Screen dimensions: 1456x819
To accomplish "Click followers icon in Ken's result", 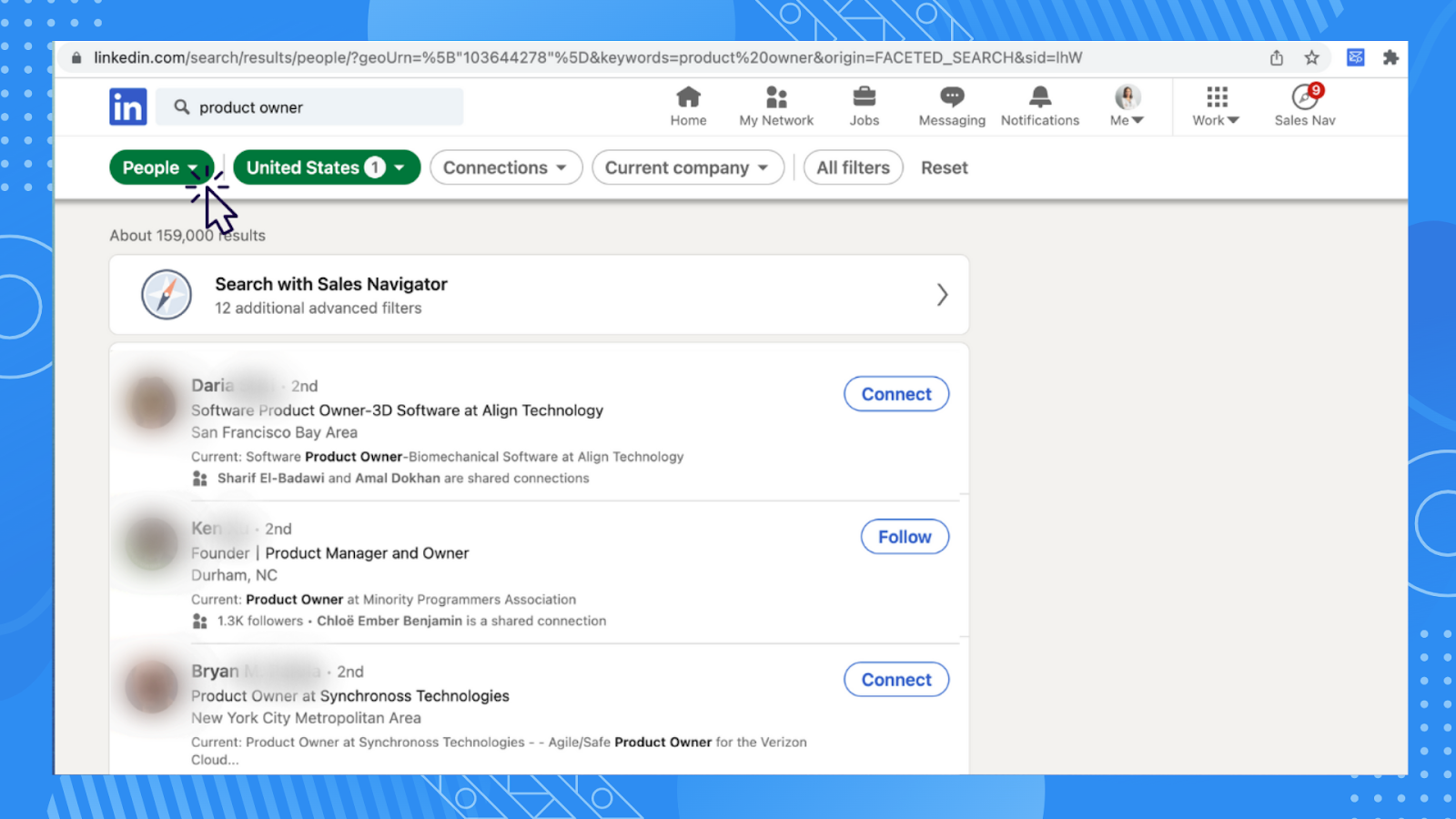I will [200, 622].
